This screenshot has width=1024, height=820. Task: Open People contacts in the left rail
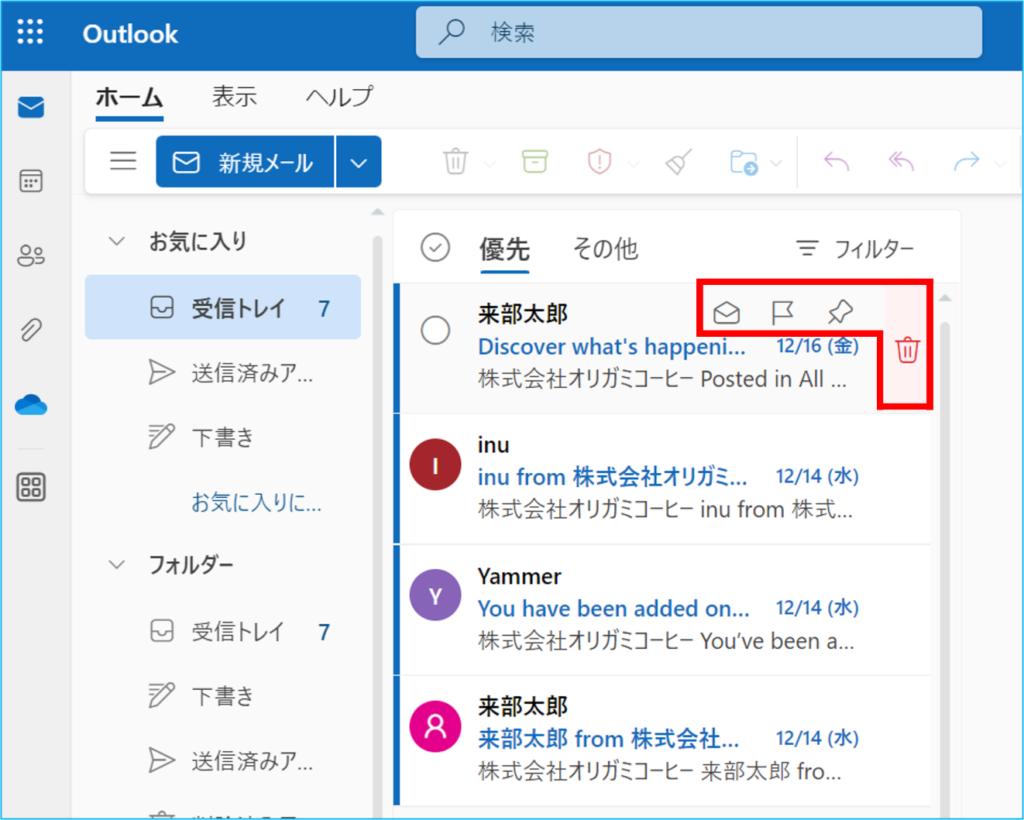tap(31, 256)
